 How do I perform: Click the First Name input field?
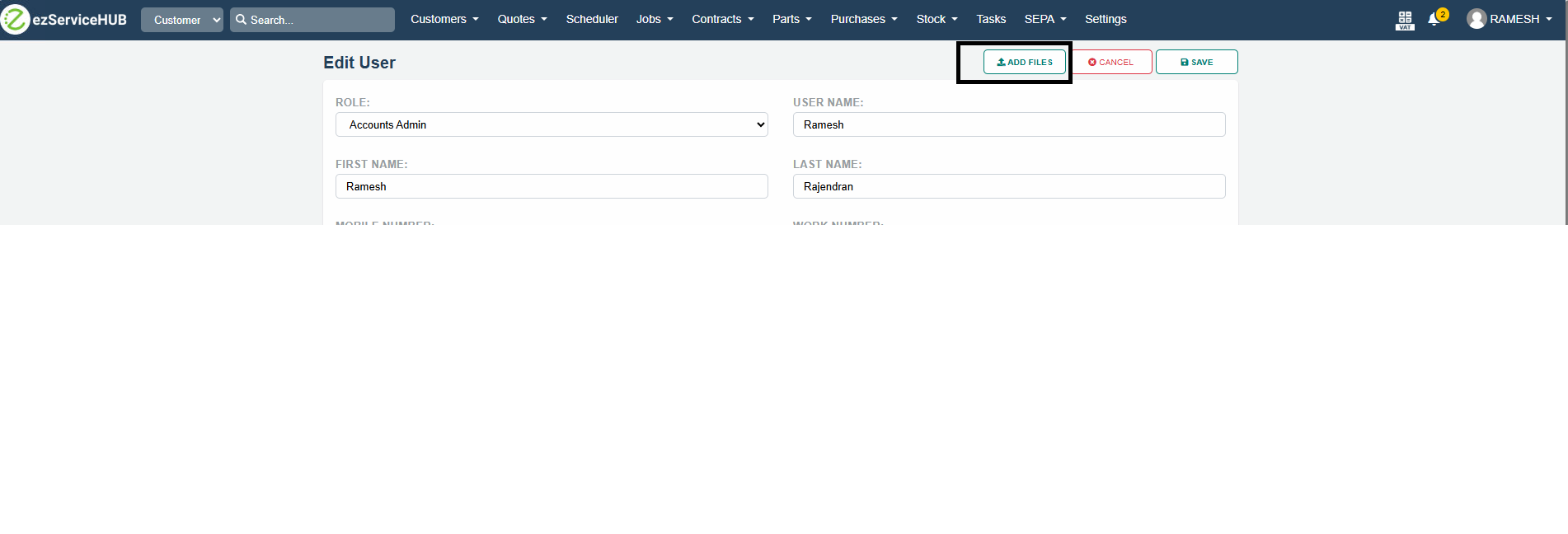(552, 186)
